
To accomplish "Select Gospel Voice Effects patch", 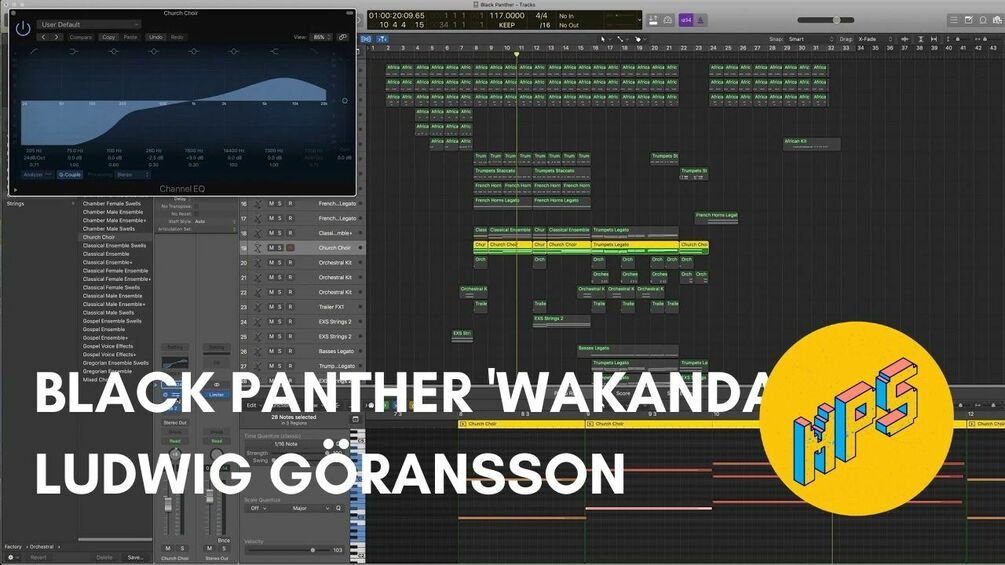I will point(108,346).
